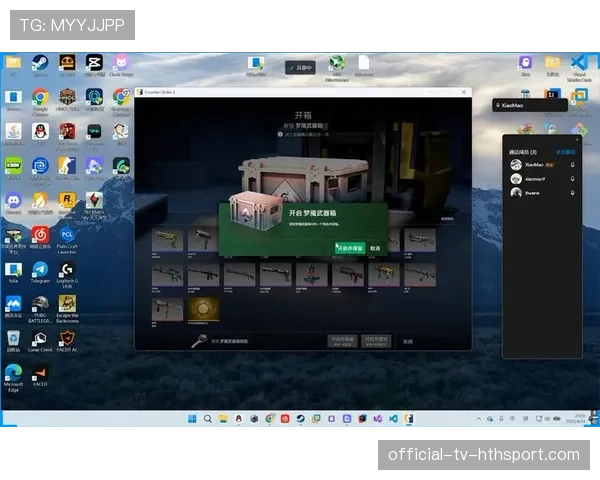Viewport: 600px width, 480px height.
Task: Open Escape the Backrooms desktop icon
Action: 67,304
